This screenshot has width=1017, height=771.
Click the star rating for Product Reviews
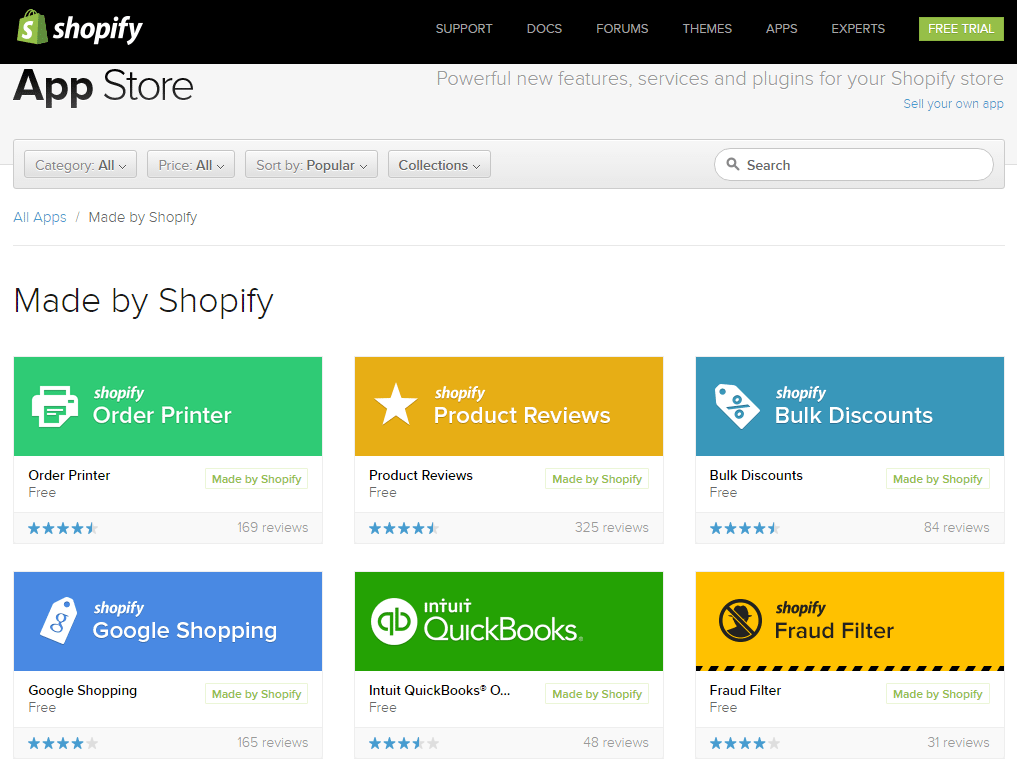[404, 527]
